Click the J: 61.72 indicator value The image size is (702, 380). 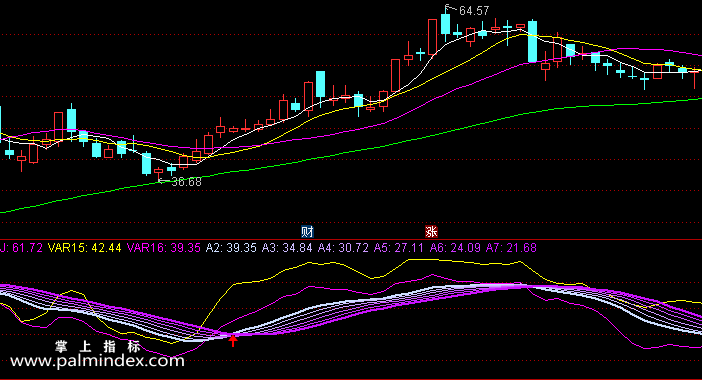tap(21, 248)
